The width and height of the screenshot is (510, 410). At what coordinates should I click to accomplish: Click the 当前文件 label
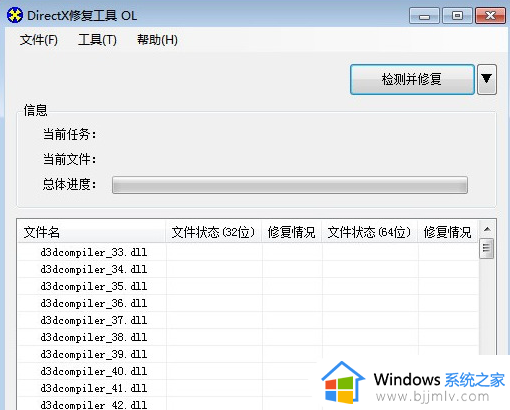click(69, 159)
